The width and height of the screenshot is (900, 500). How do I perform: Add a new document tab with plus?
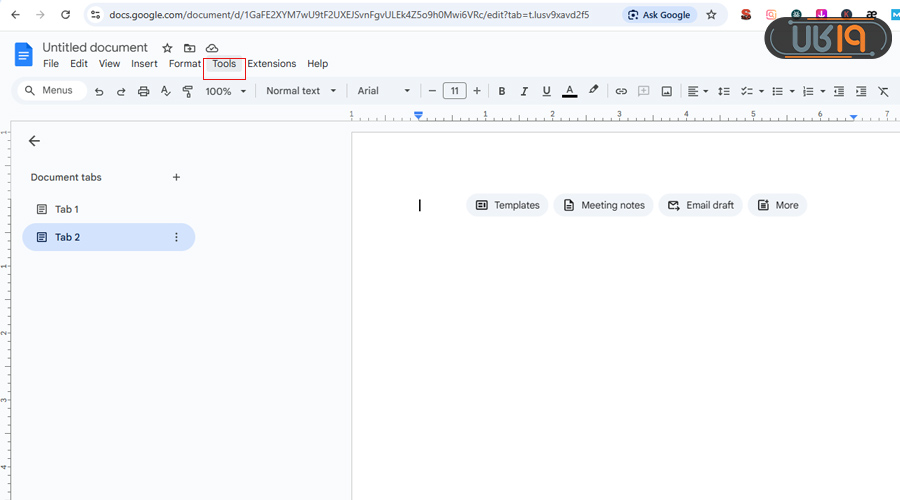[x=176, y=177]
